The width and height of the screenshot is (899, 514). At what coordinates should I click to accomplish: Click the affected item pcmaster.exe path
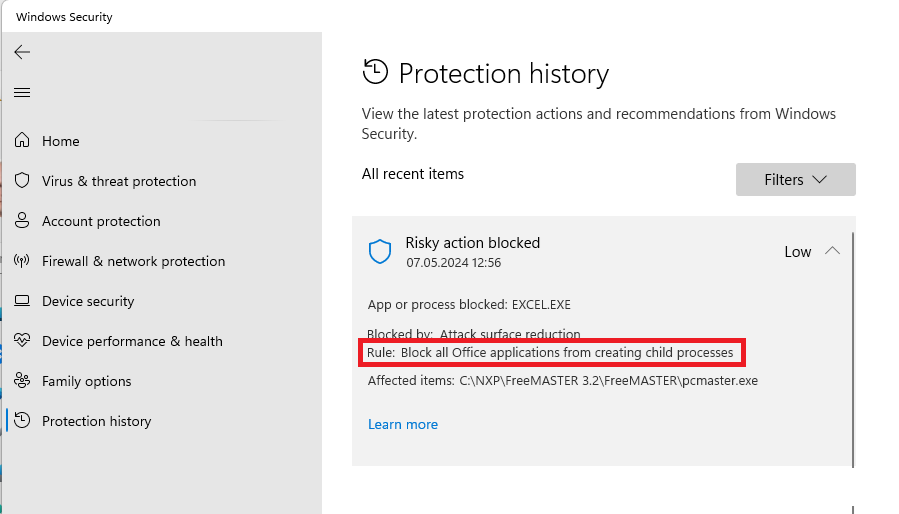(608, 381)
